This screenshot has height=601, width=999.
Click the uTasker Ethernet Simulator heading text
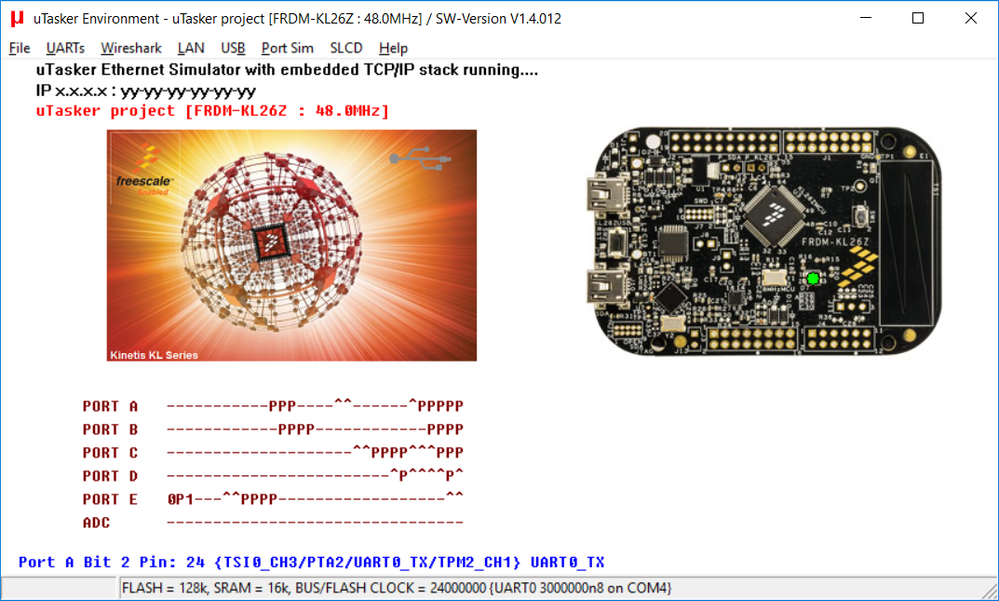tap(287, 70)
